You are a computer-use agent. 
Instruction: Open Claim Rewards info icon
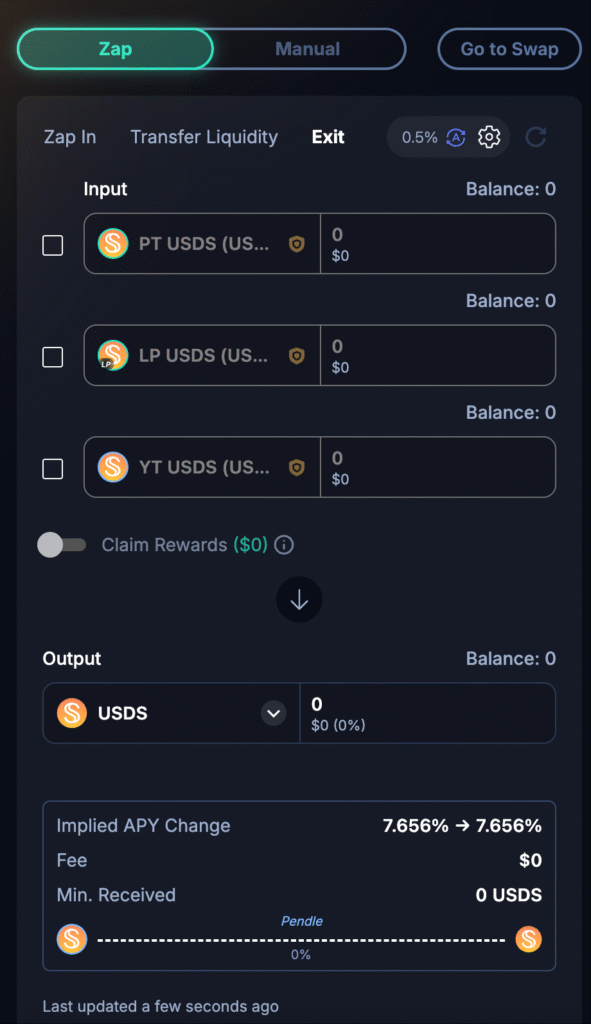click(x=284, y=545)
